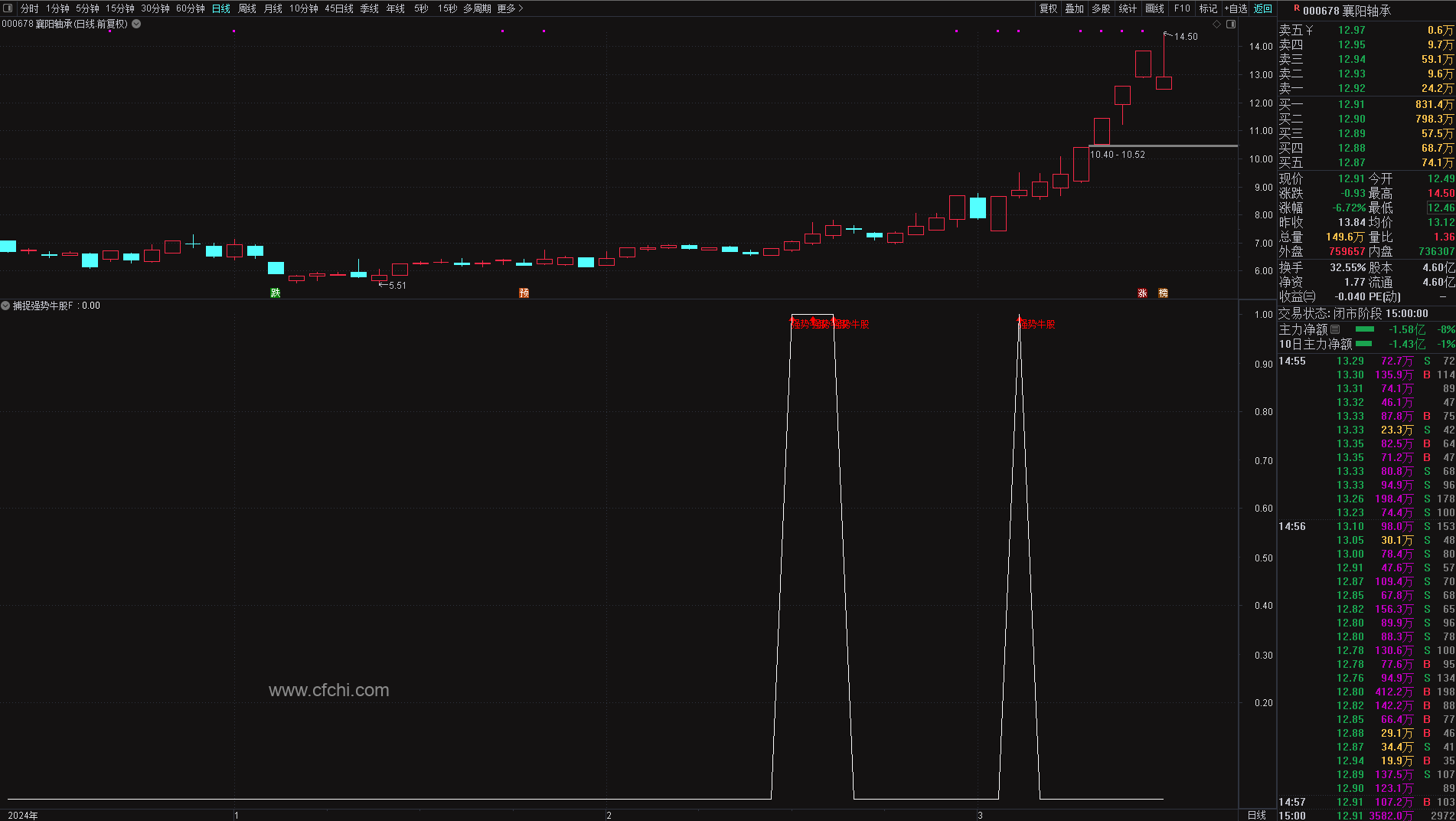Click the 叠加 overlay button

click(x=1075, y=8)
